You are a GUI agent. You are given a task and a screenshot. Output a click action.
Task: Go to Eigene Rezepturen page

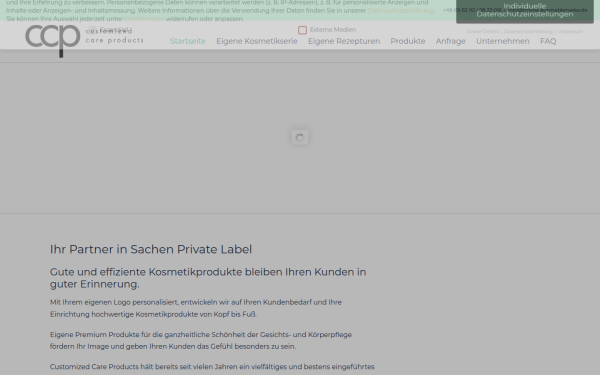point(344,41)
